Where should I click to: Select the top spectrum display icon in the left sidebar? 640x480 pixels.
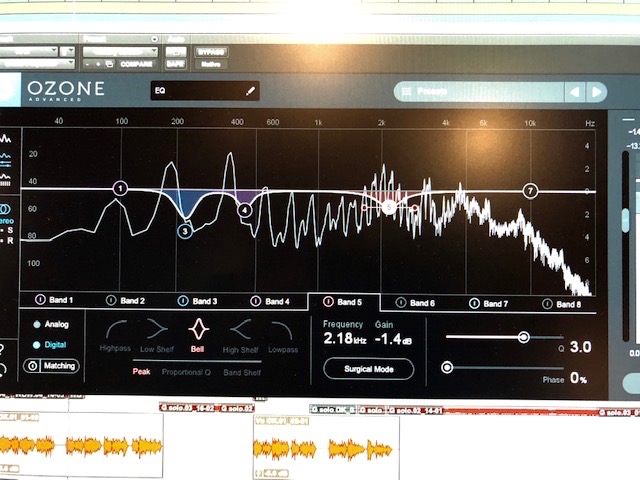(x=5, y=139)
